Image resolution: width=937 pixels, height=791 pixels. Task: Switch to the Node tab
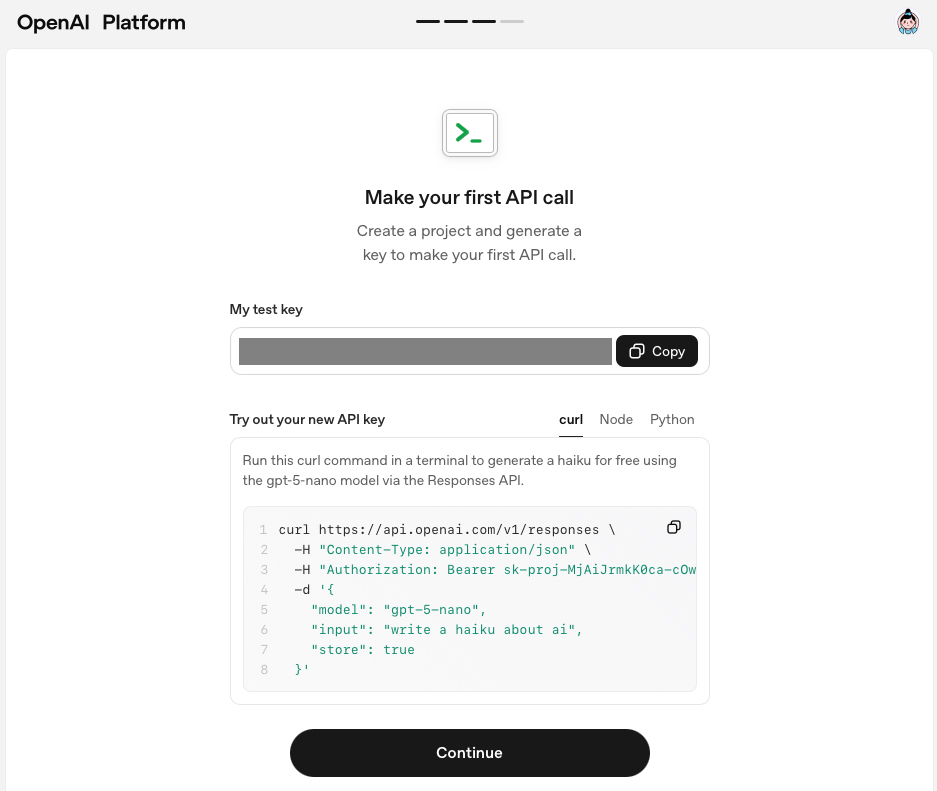pos(616,419)
